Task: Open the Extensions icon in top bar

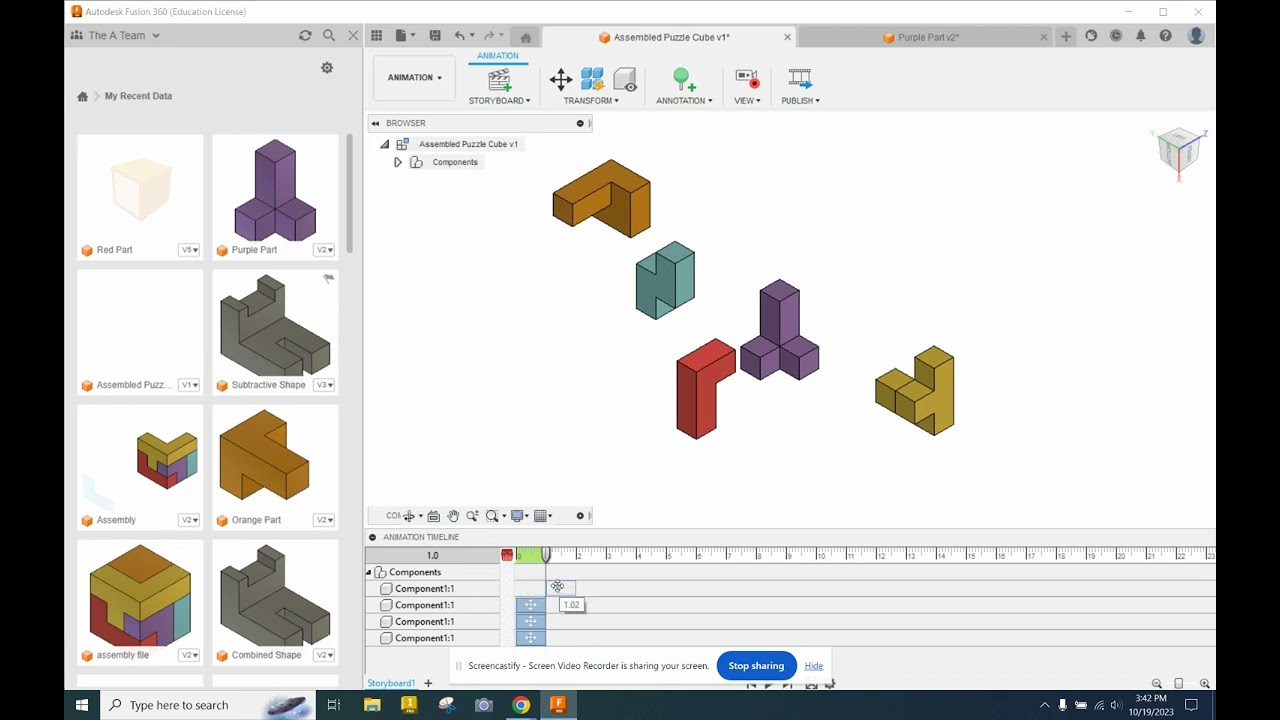Action: 1091,36
